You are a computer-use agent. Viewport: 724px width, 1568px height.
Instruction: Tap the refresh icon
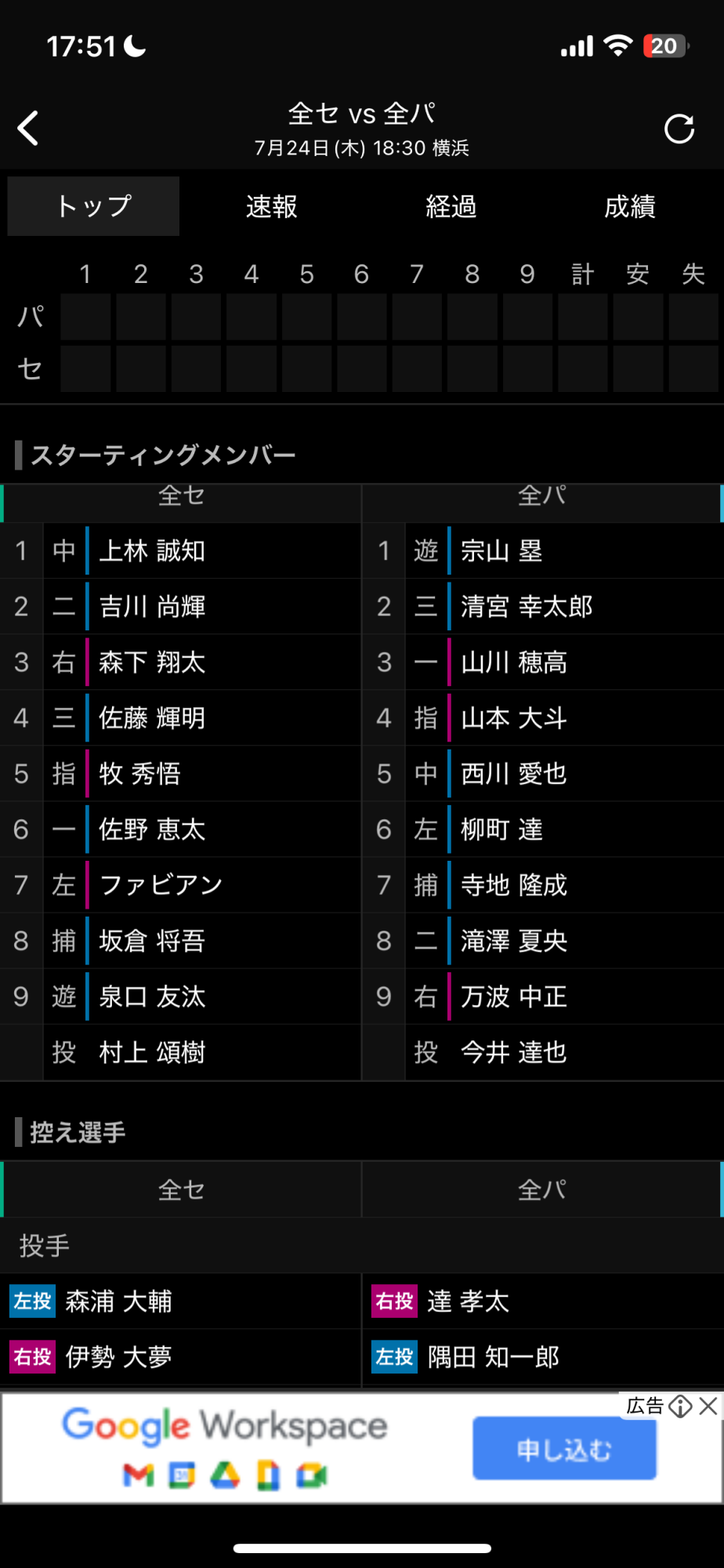tap(679, 129)
